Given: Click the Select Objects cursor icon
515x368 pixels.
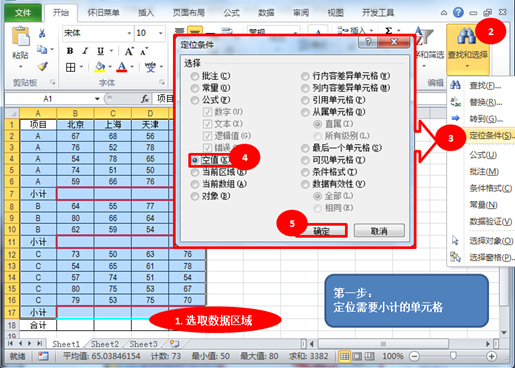Looking at the screenshot, I should pos(455,240).
